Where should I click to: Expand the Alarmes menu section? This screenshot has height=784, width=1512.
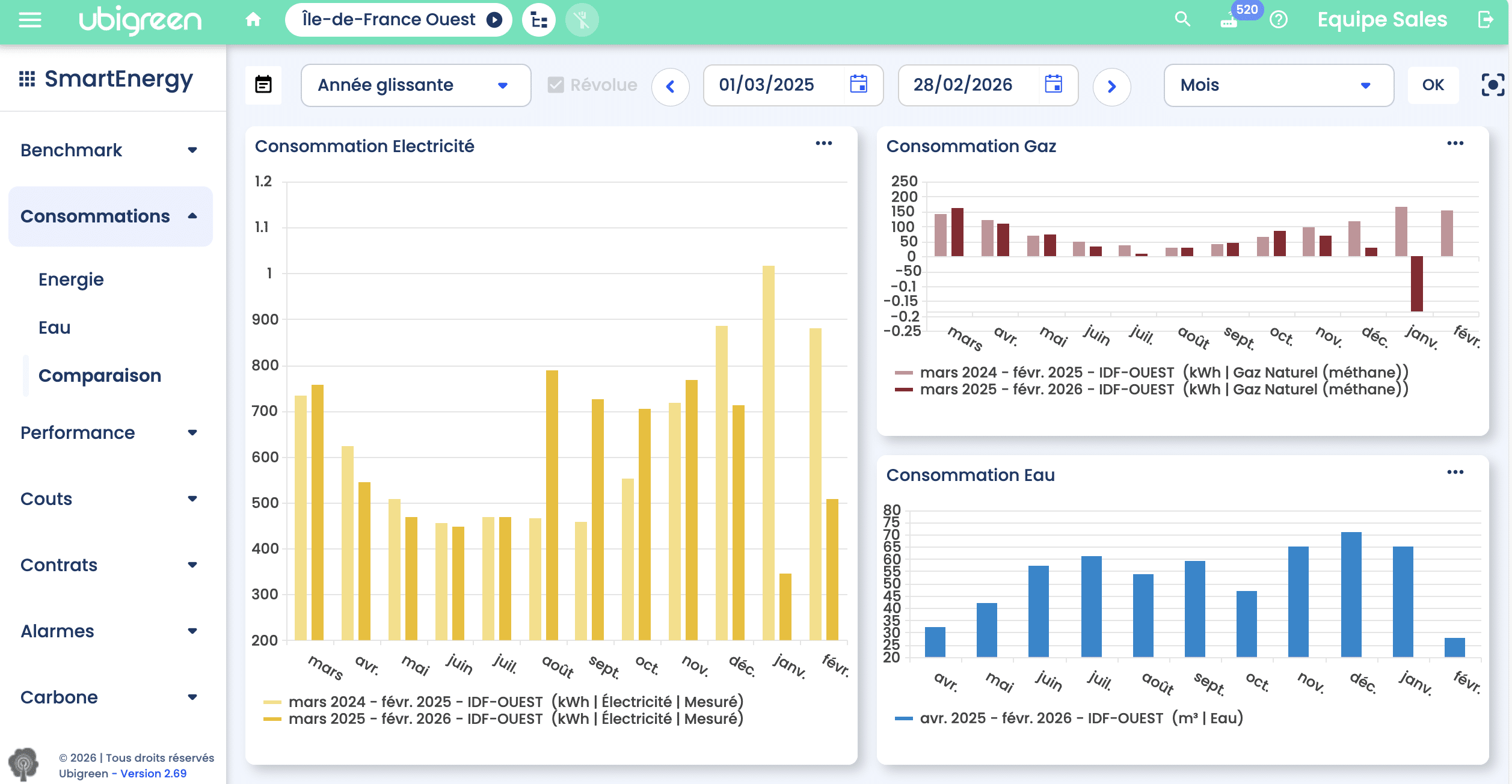111,631
